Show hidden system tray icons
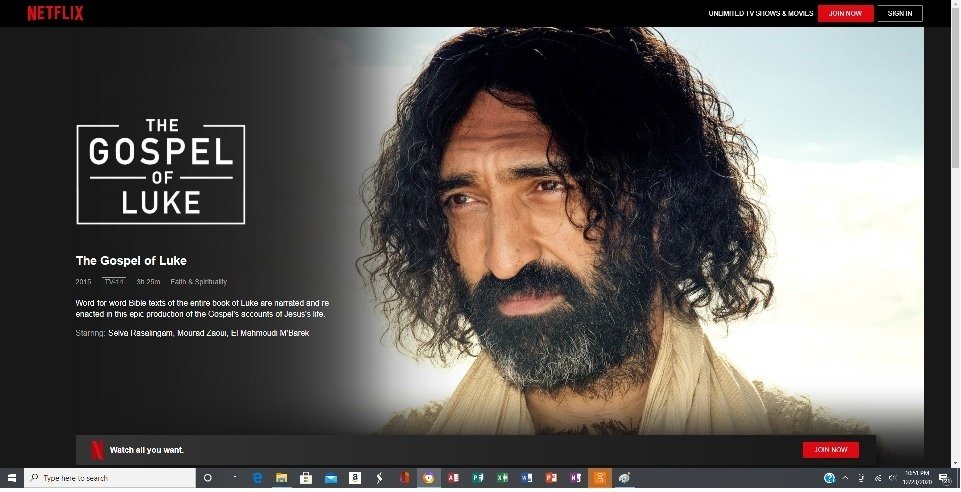 point(845,478)
